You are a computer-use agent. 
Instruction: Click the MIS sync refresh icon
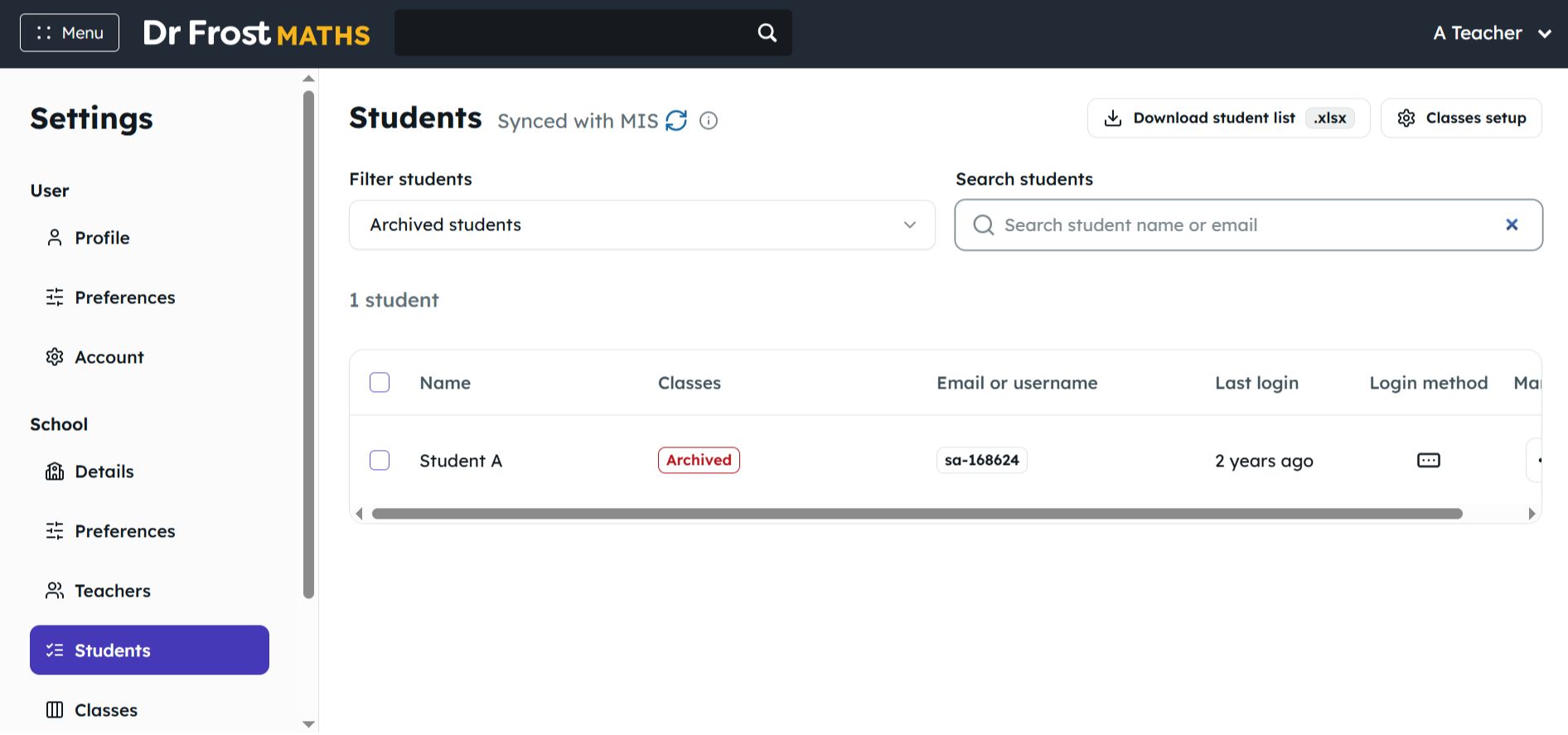677,121
